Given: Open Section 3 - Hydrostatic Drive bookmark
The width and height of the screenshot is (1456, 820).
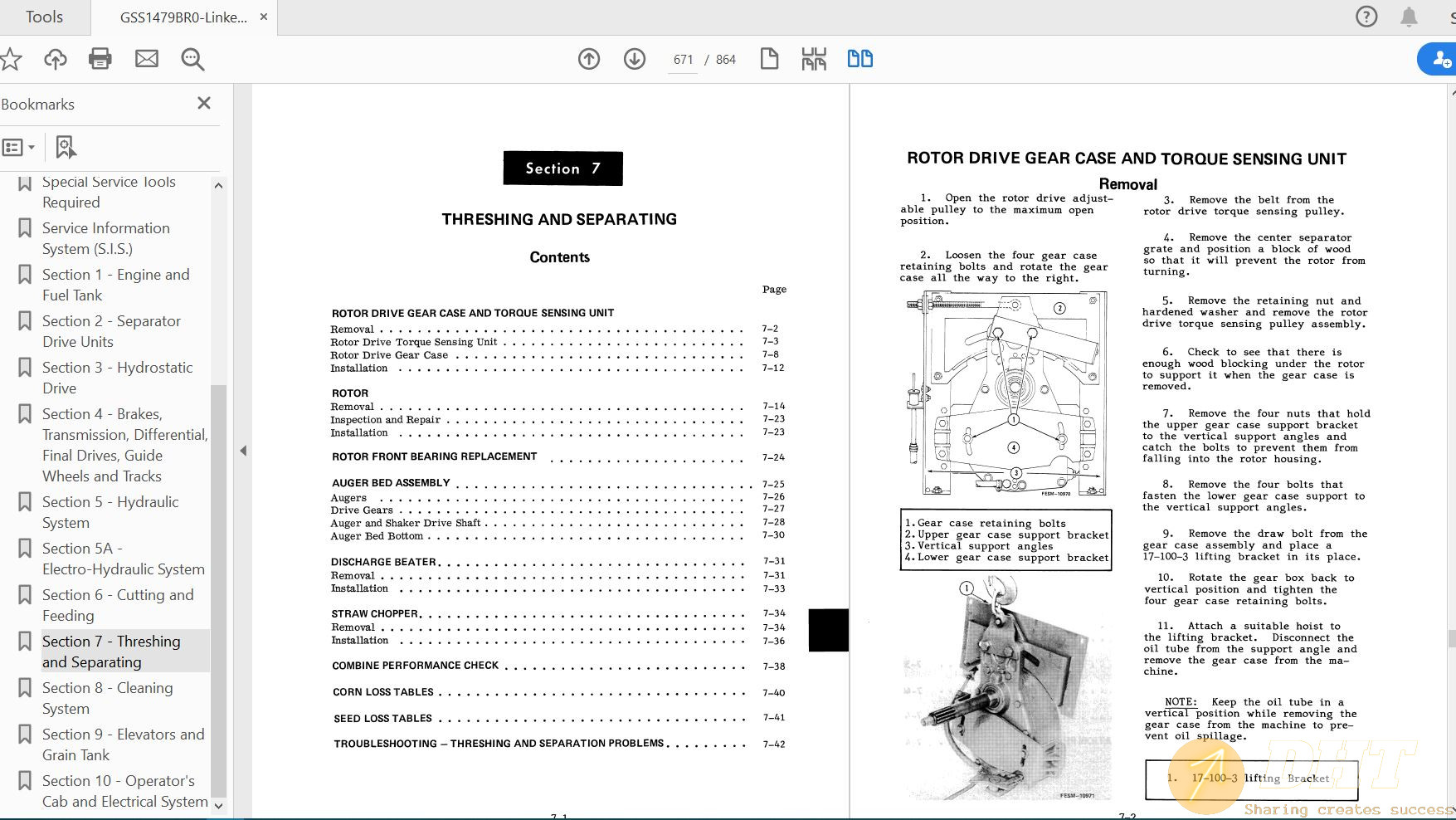Looking at the screenshot, I should pyautogui.click(x=117, y=378).
